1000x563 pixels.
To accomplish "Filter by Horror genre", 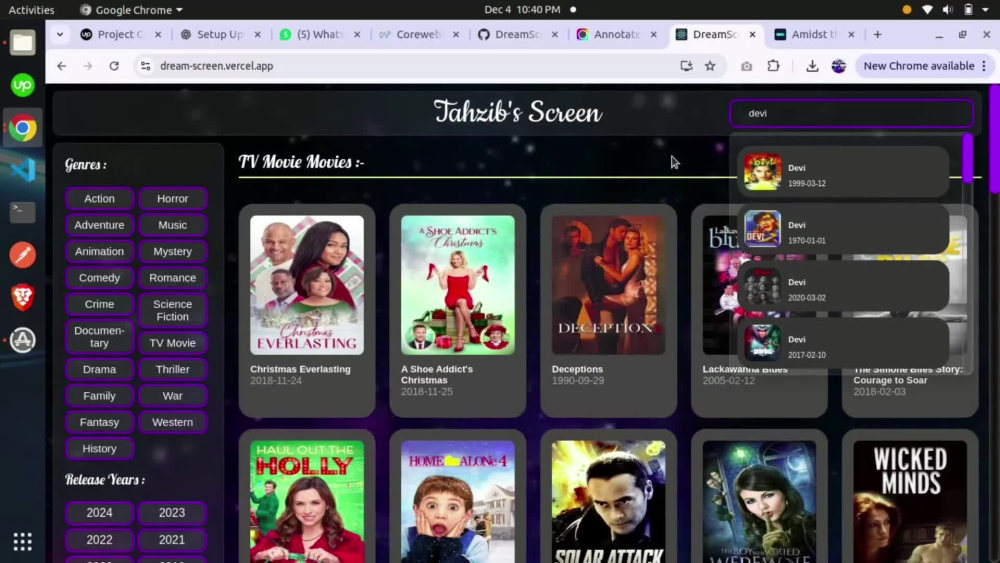I will point(172,198).
